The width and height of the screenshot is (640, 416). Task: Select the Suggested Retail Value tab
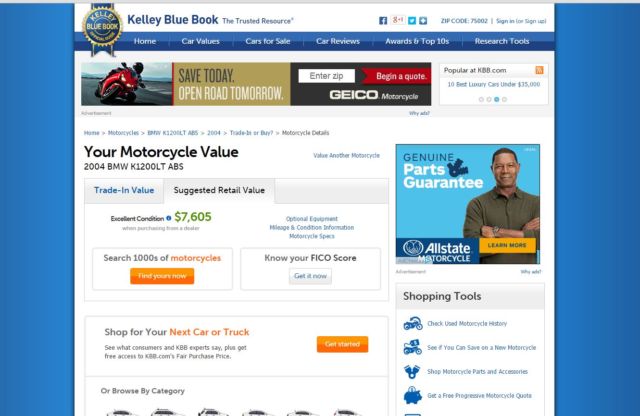coord(219,190)
